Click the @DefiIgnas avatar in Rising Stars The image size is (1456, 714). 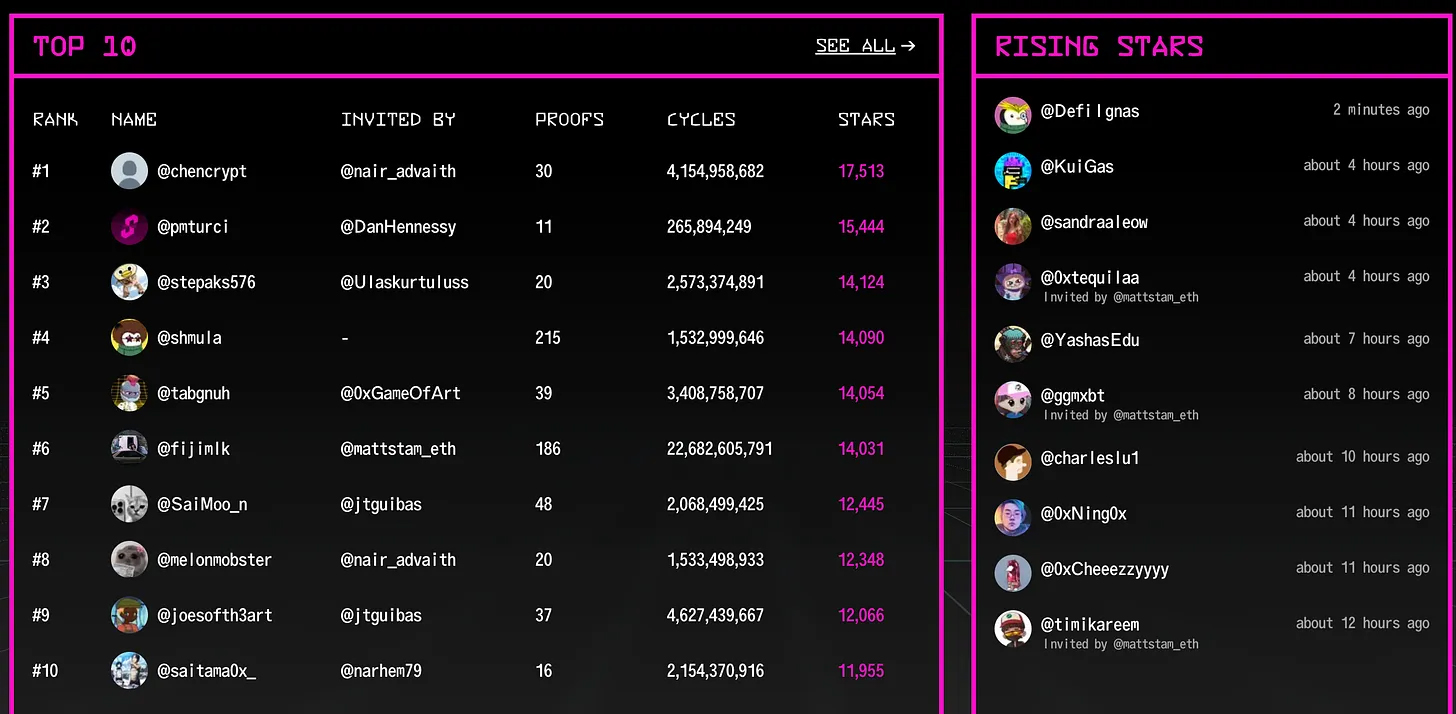coord(1012,114)
